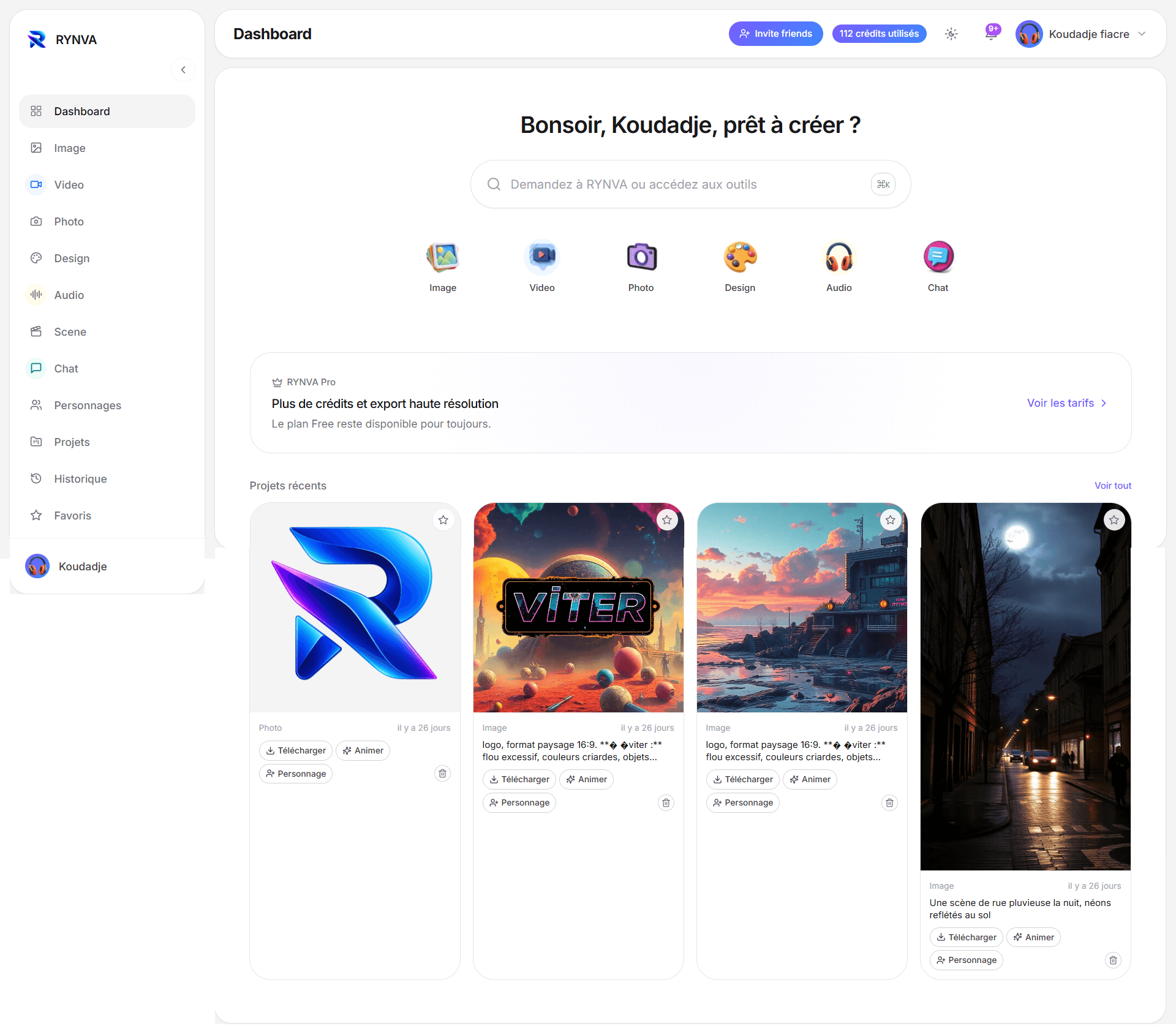Focus the Demandez à RYNVA search field
This screenshot has height=1034, width=1176.
pos(690,184)
